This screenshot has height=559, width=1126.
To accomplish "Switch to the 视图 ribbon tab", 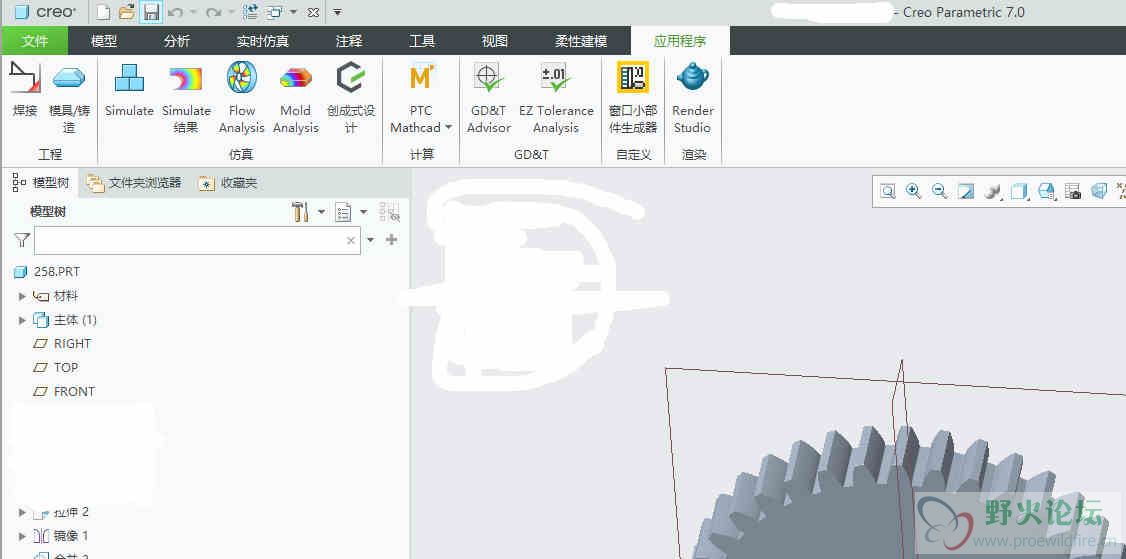I will (495, 41).
